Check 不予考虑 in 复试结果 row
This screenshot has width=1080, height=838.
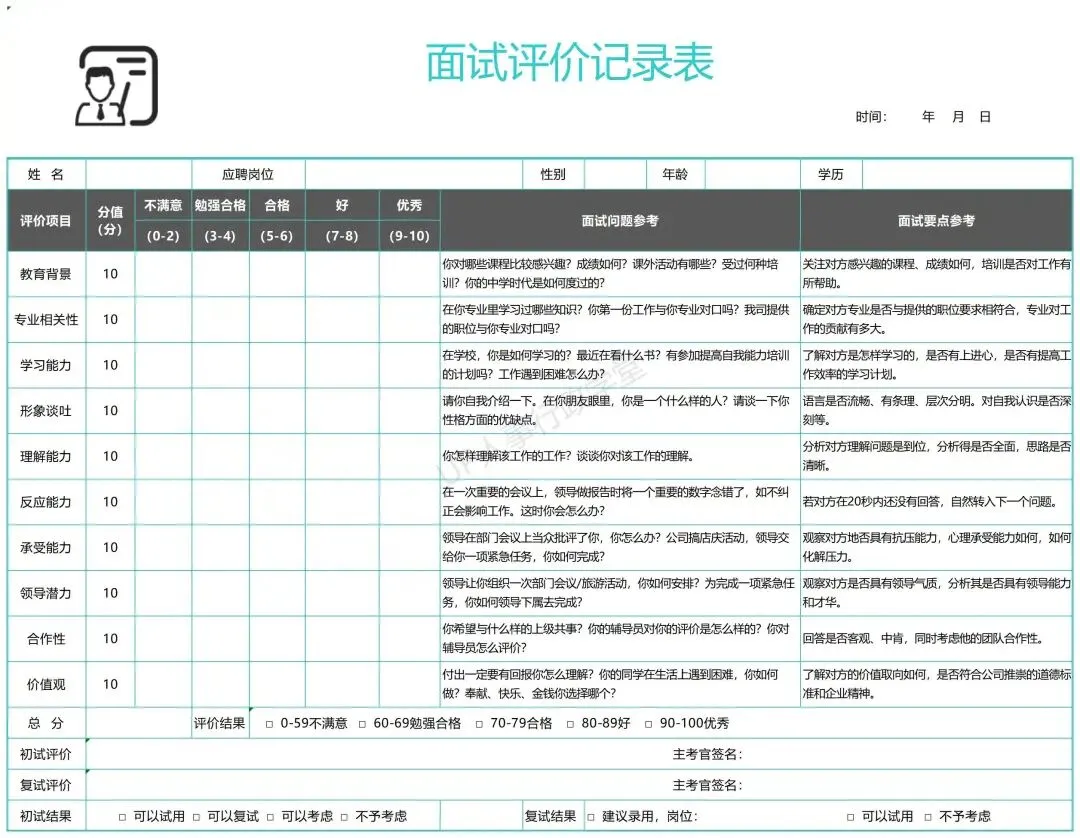[x=928, y=817]
